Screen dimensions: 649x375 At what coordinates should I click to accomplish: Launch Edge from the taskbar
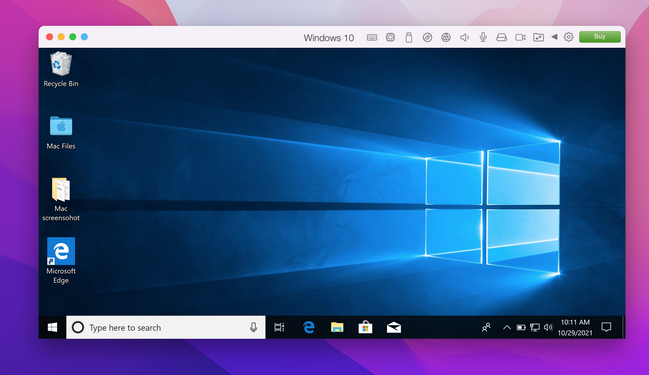tap(309, 327)
